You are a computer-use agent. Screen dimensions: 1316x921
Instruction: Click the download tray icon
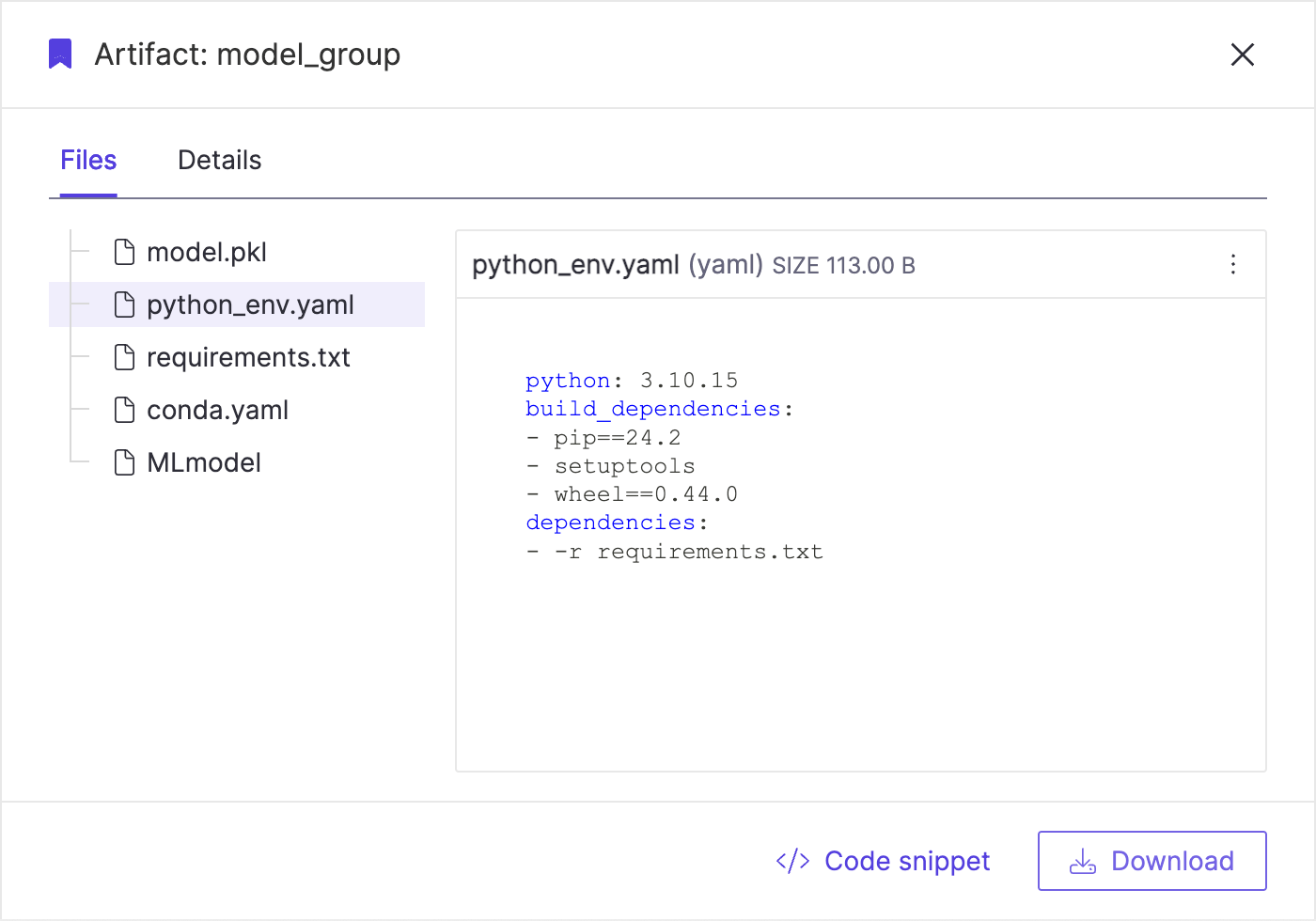coord(1083,861)
